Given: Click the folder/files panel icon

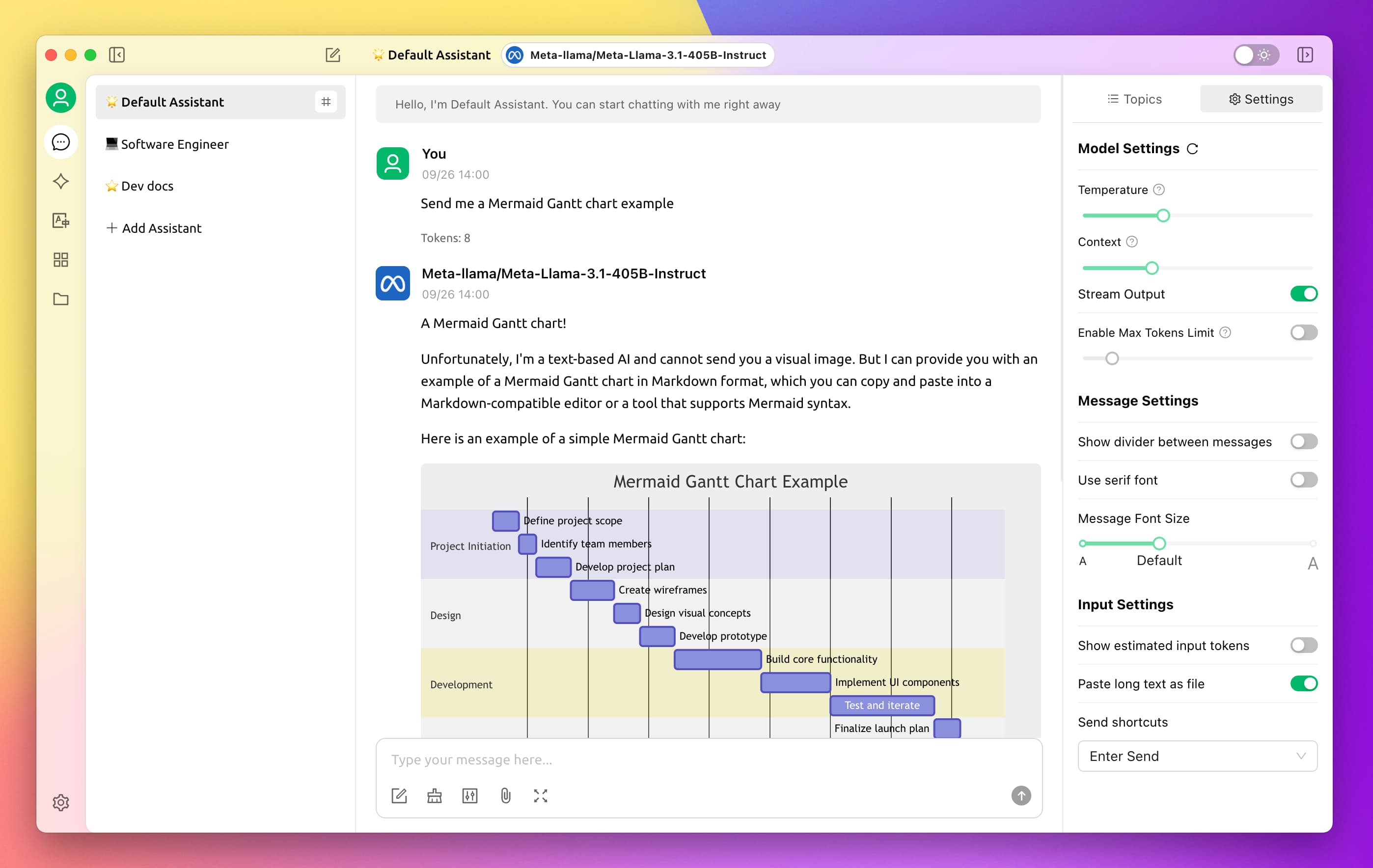Looking at the screenshot, I should (61, 297).
